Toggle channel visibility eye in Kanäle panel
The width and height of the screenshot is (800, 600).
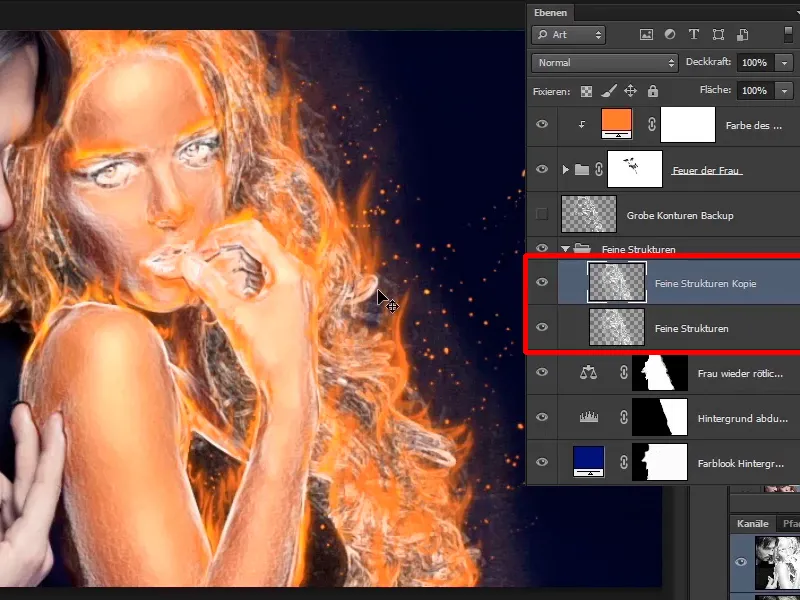pos(741,562)
